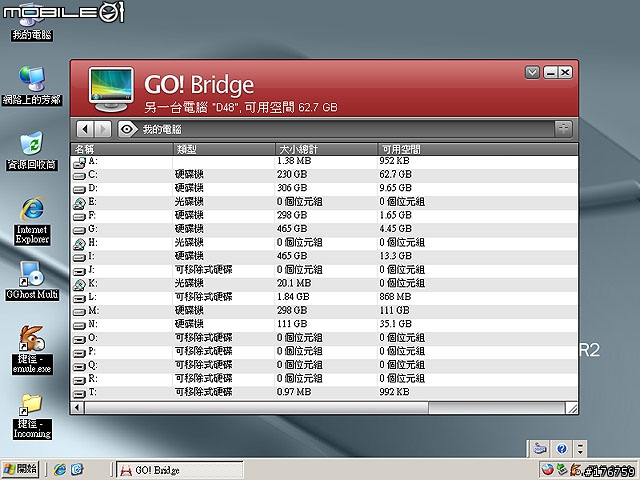
Task: Click the 1.84 GB size of L:
Action: [293, 297]
